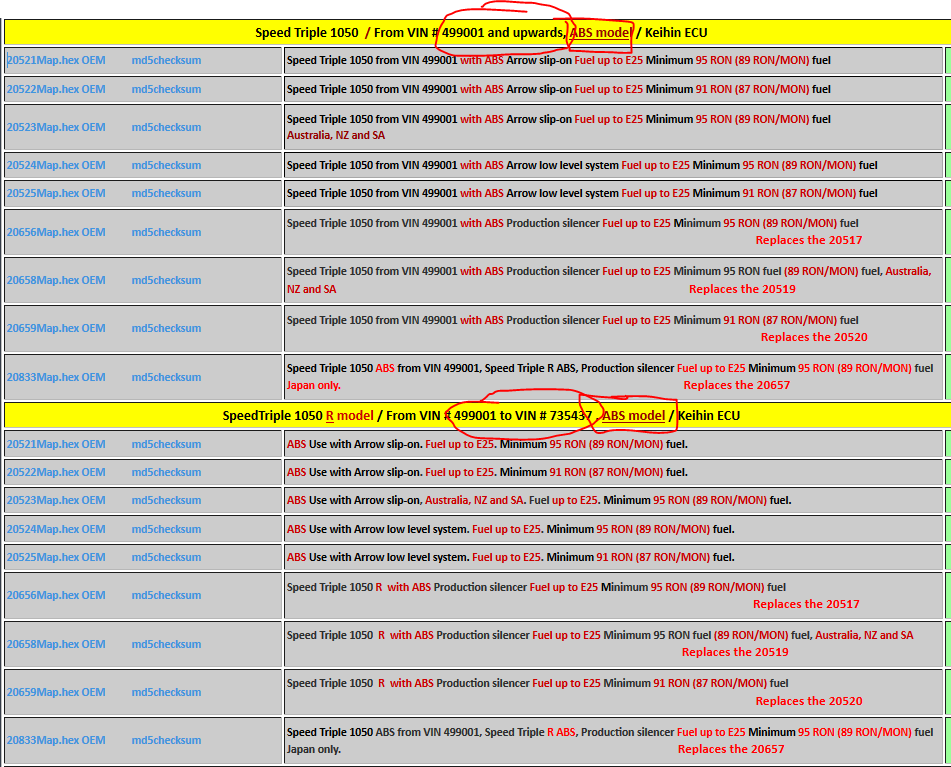Click md5checksum beside 20525Map.hex in R model section
This screenshot has height=767, width=951.
(166, 557)
